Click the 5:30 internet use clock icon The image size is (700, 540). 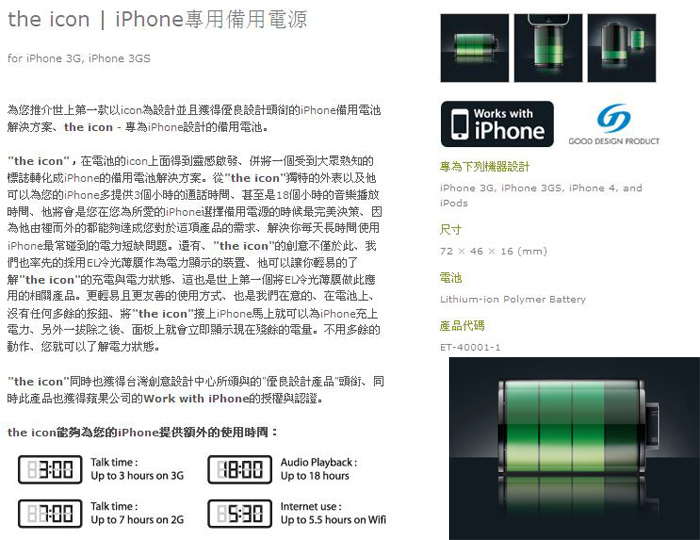240,513
